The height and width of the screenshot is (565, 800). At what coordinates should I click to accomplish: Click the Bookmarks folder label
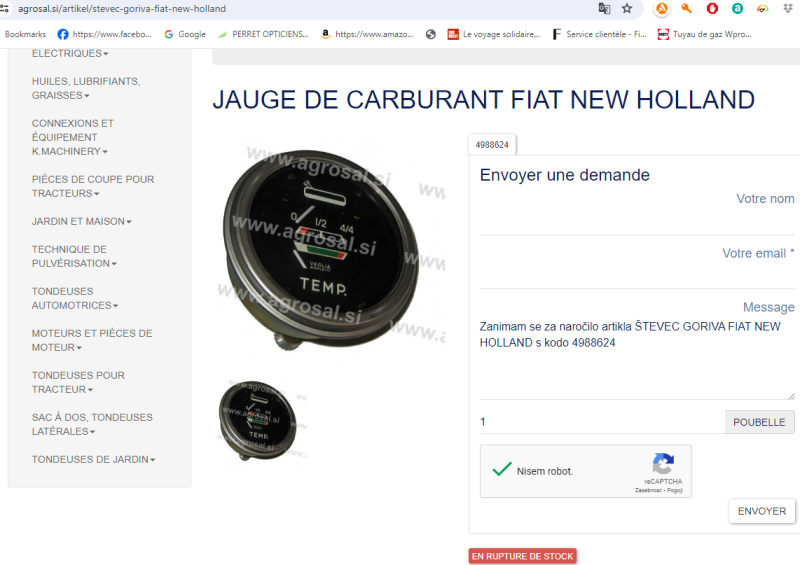25,34
